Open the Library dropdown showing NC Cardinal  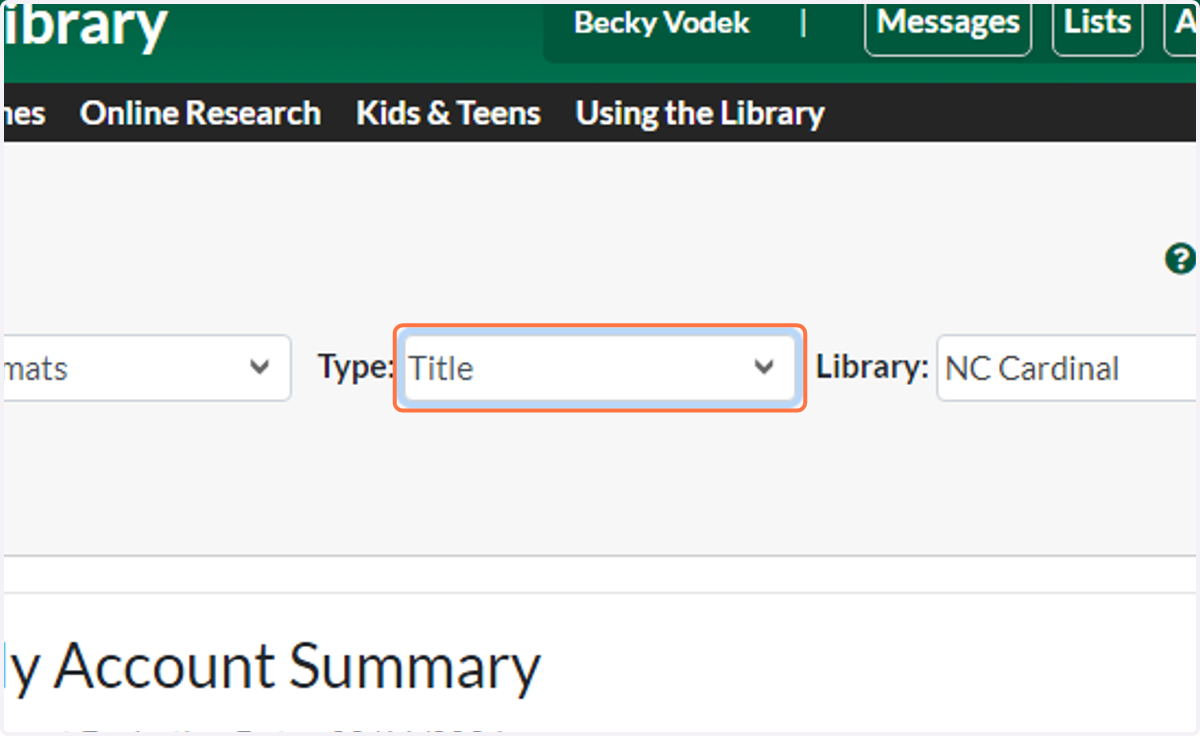(1067, 368)
